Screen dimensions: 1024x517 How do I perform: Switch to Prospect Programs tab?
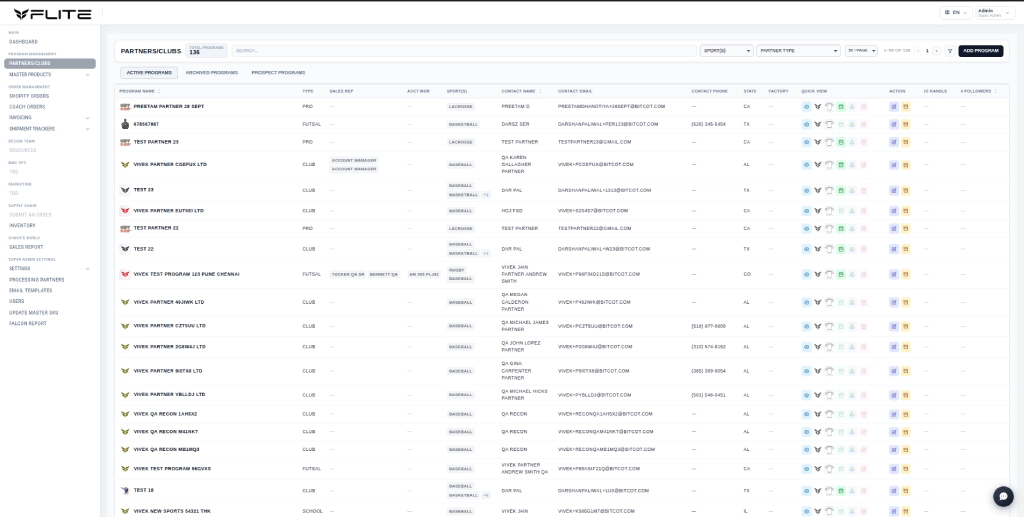278,72
